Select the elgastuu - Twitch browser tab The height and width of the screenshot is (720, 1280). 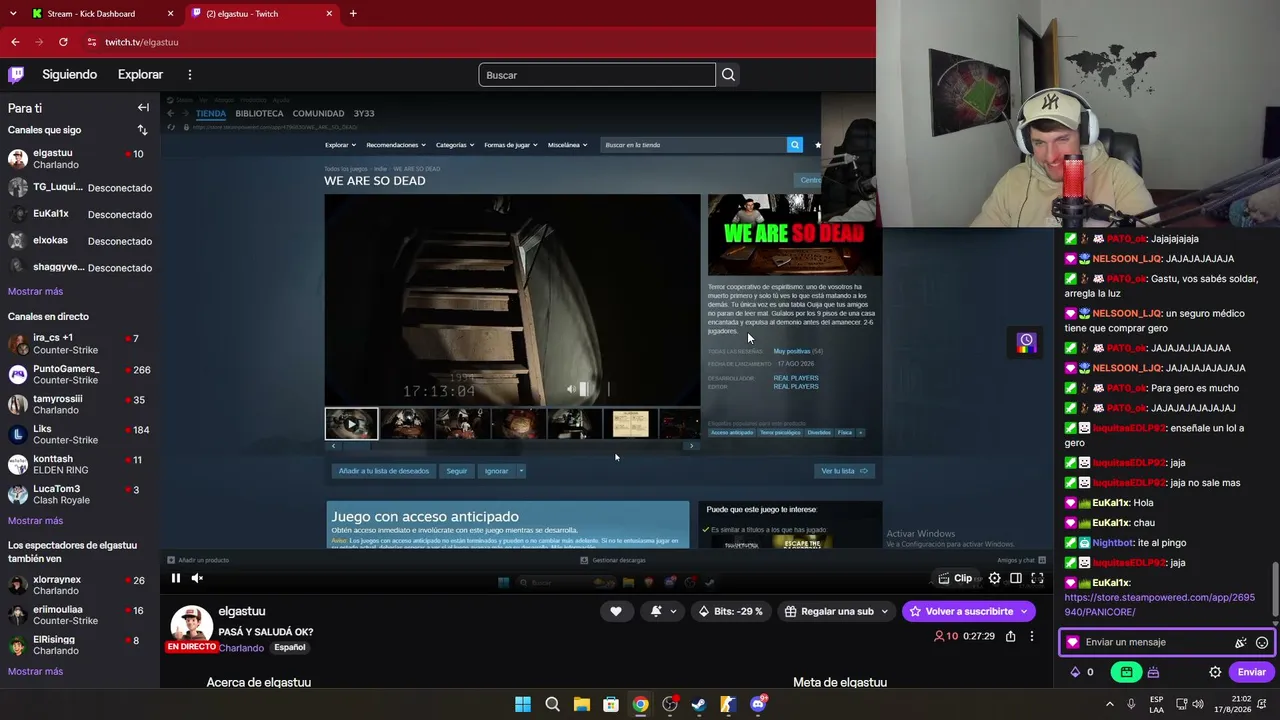coord(262,14)
